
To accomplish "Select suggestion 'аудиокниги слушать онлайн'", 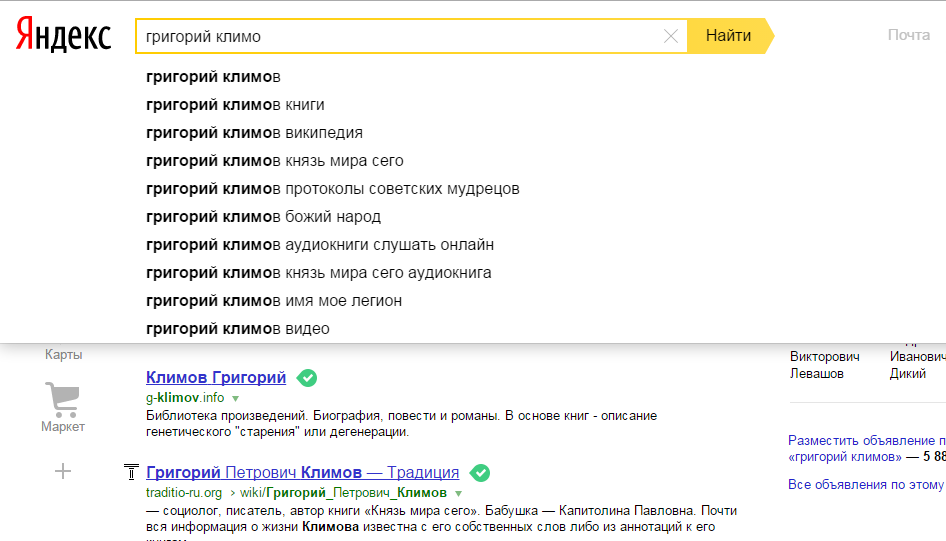I will pos(389,245).
